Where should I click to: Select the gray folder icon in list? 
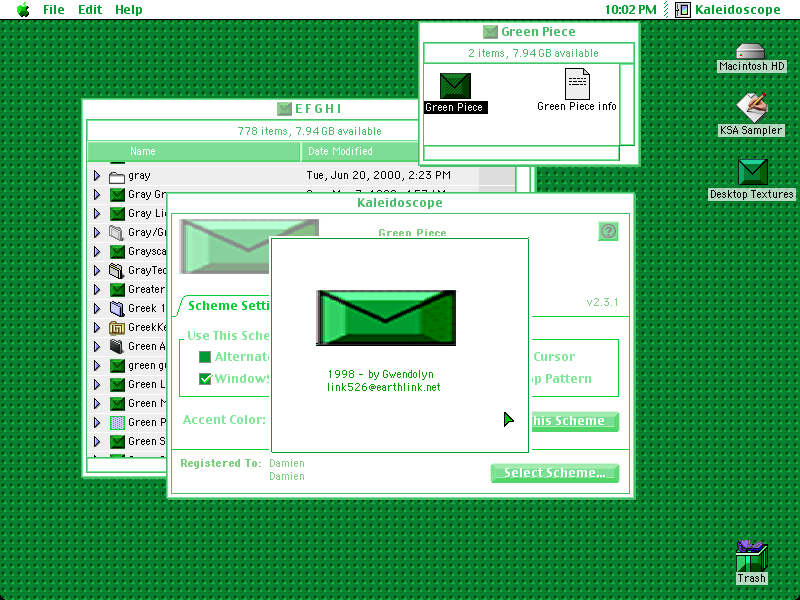[x=117, y=177]
